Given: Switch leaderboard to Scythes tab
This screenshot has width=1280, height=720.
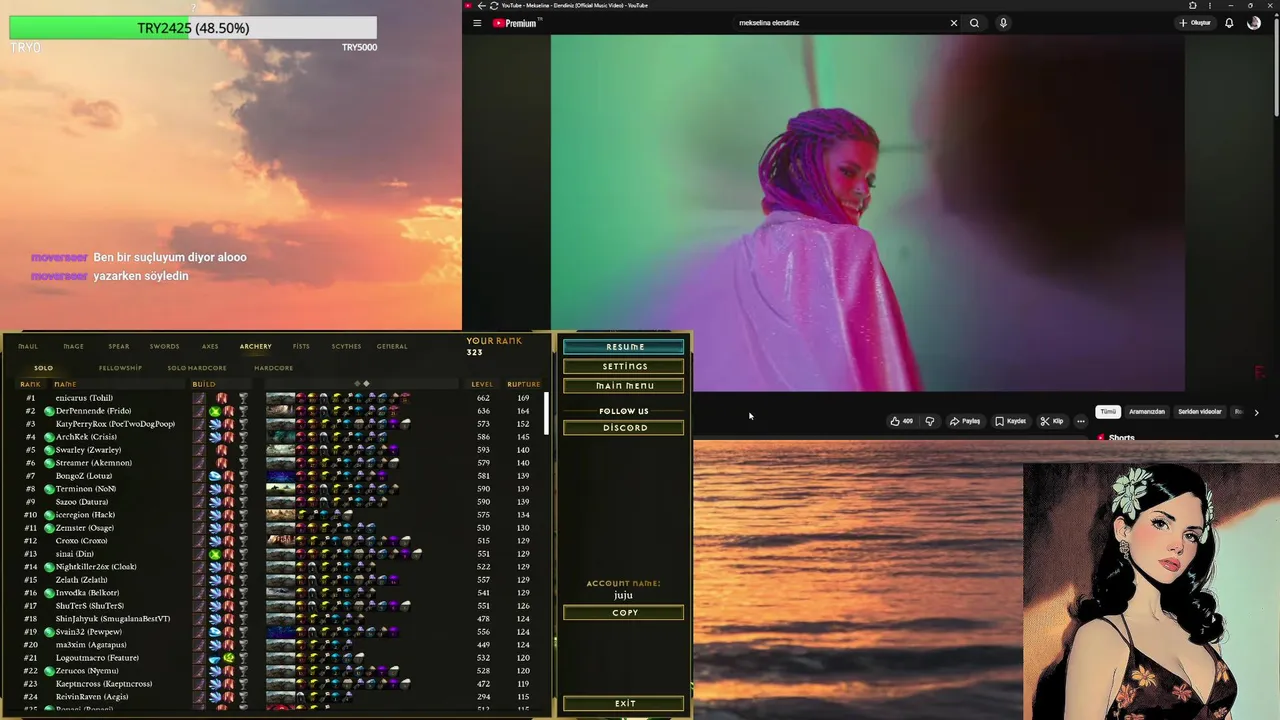Looking at the screenshot, I should click(x=346, y=346).
